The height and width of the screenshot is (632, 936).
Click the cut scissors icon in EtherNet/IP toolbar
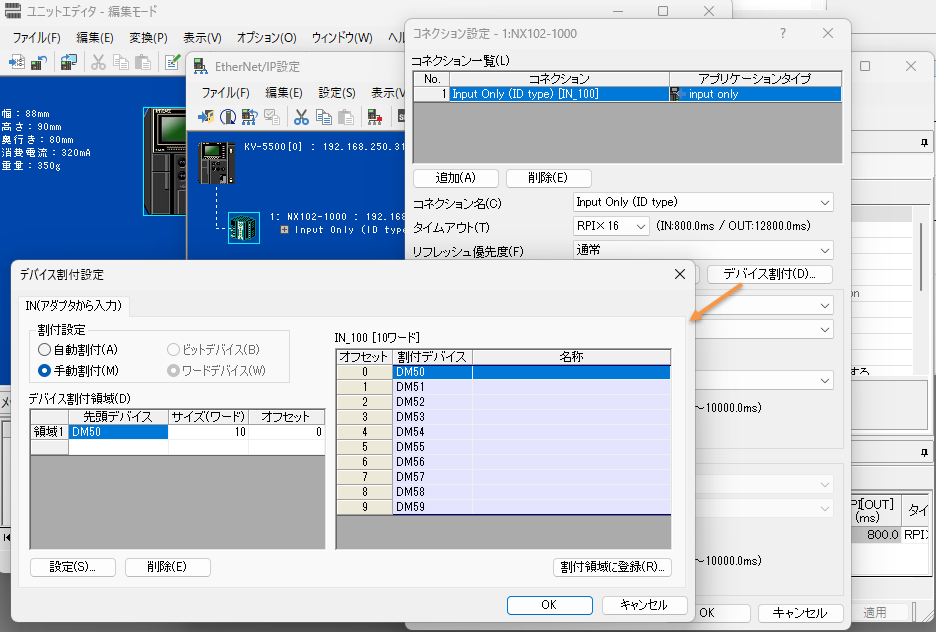[x=300, y=116]
